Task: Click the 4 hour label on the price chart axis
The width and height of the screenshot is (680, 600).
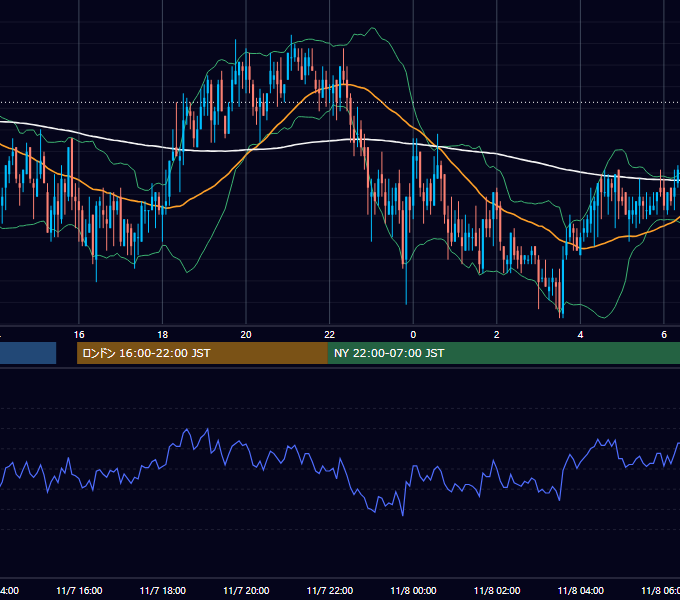Action: click(580, 335)
